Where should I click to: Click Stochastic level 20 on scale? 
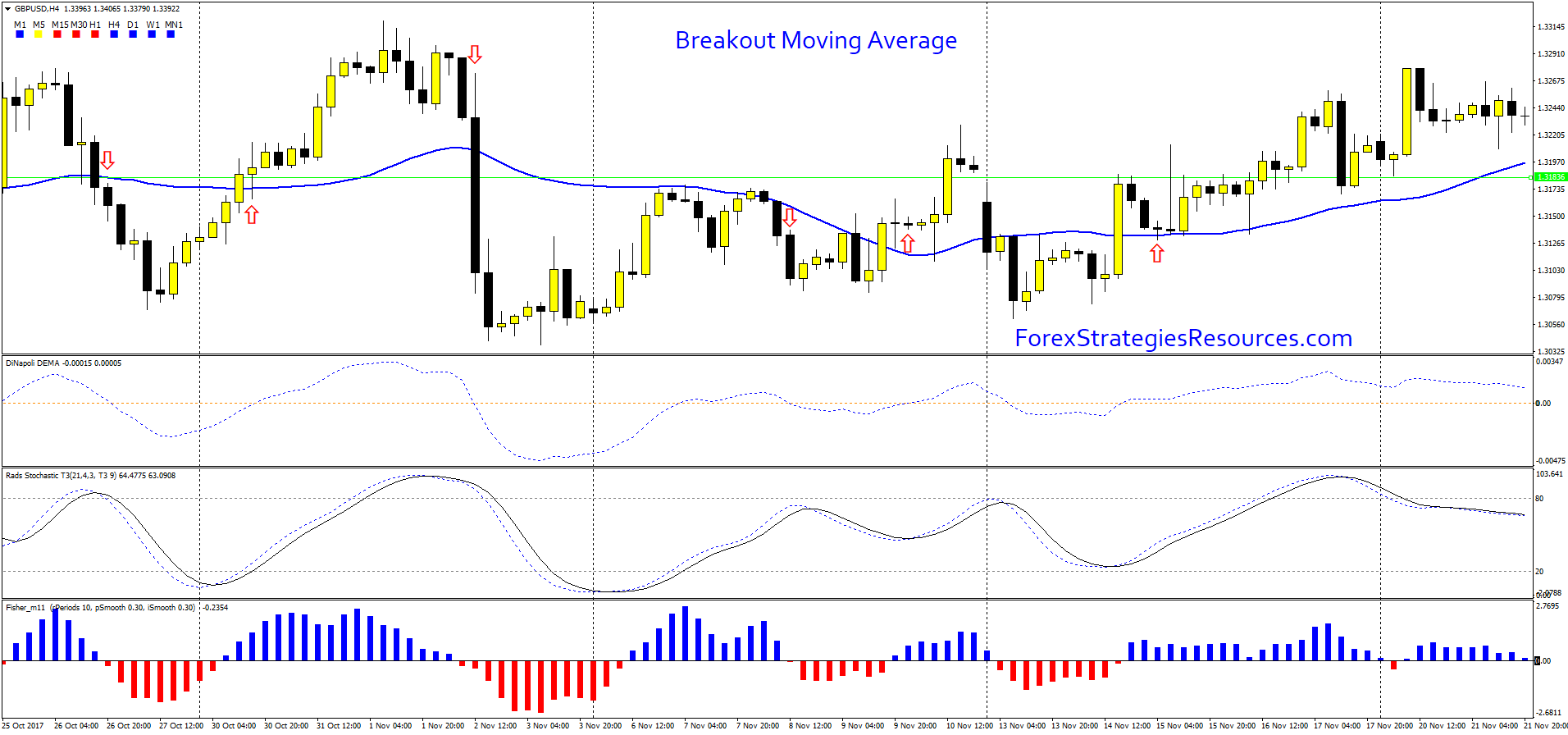pyautogui.click(x=1539, y=572)
